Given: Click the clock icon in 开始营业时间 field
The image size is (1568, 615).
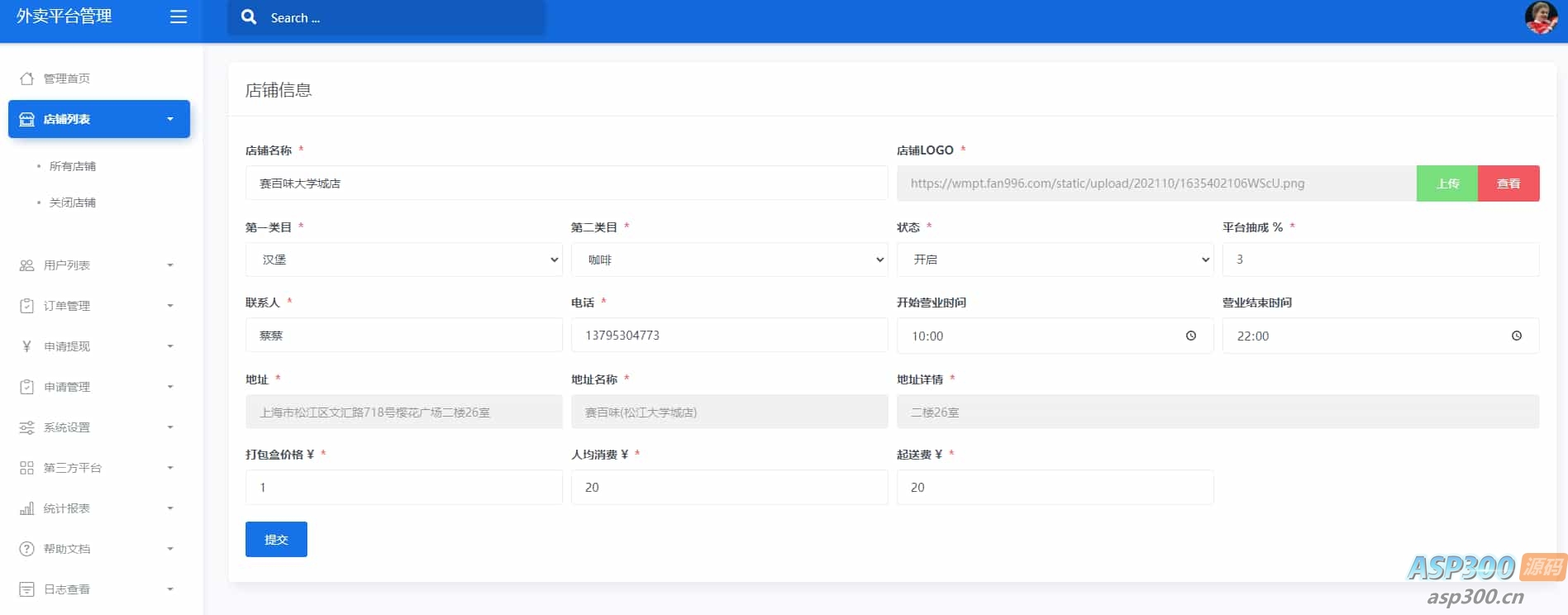Looking at the screenshot, I should point(1190,336).
